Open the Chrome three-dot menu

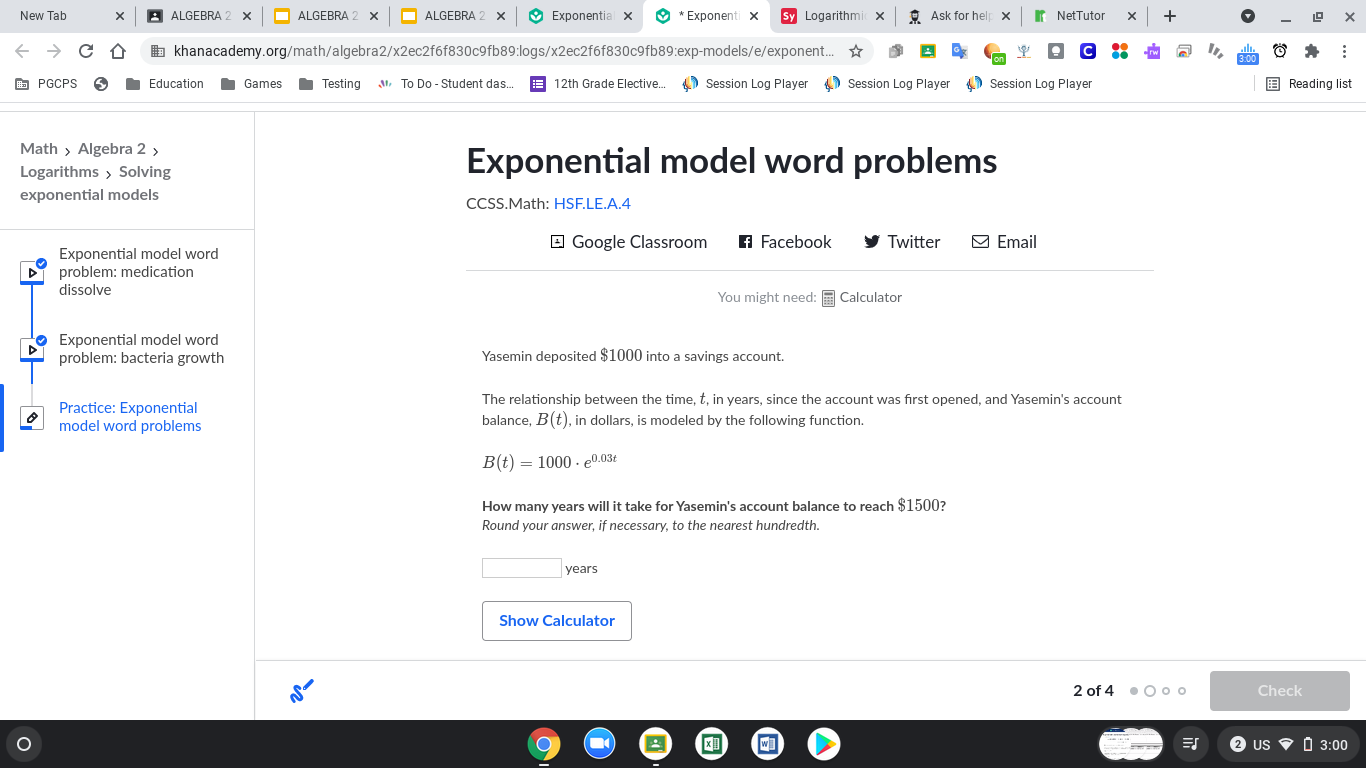1344,51
